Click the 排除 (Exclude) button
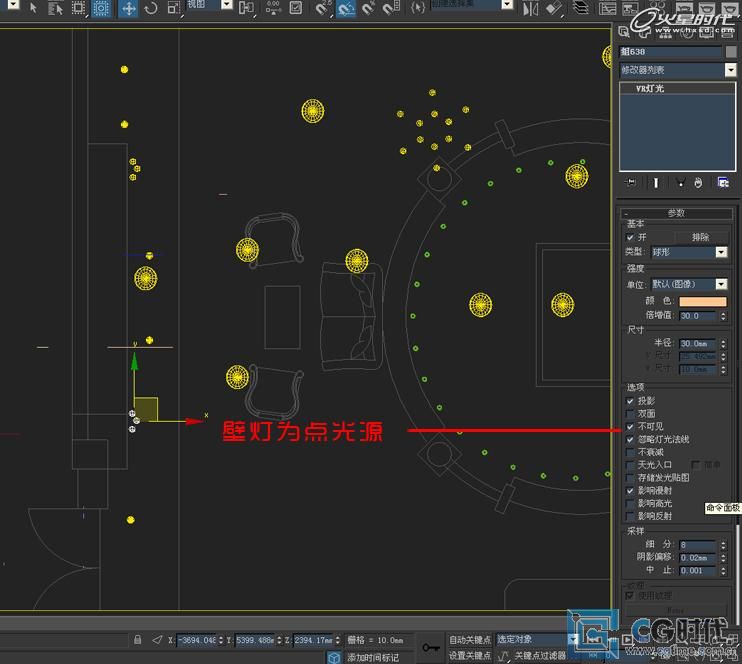Image resolution: width=742 pixels, height=664 pixels. coord(700,237)
